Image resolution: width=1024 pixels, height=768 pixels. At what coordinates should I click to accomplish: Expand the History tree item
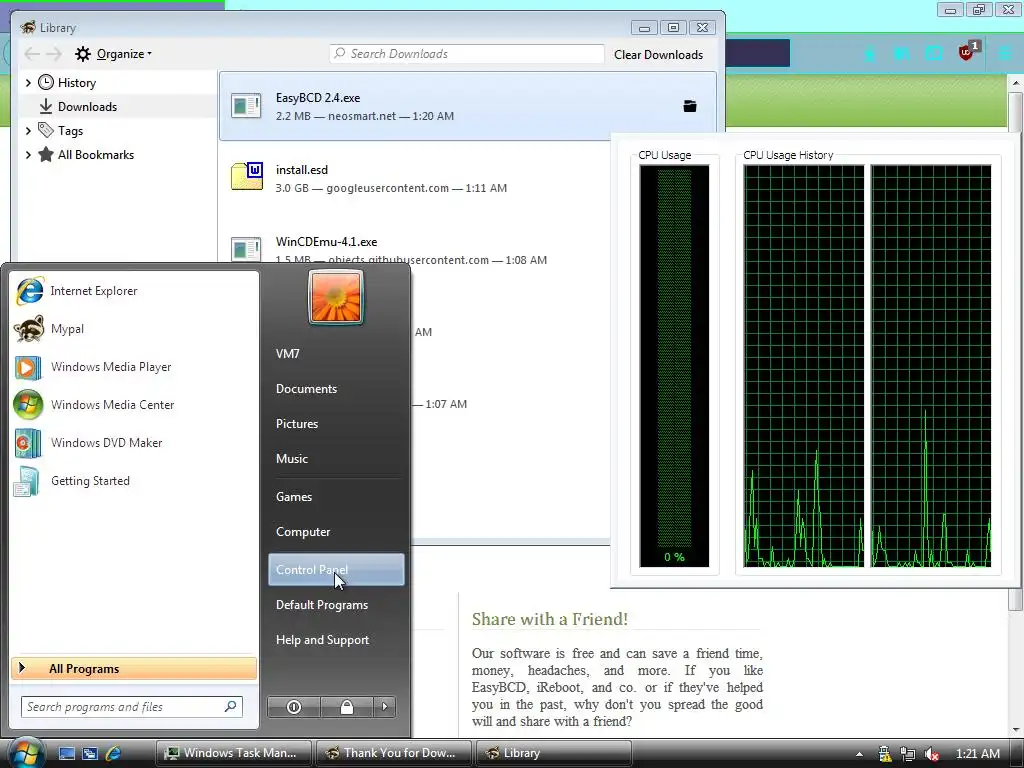pyautogui.click(x=28, y=83)
